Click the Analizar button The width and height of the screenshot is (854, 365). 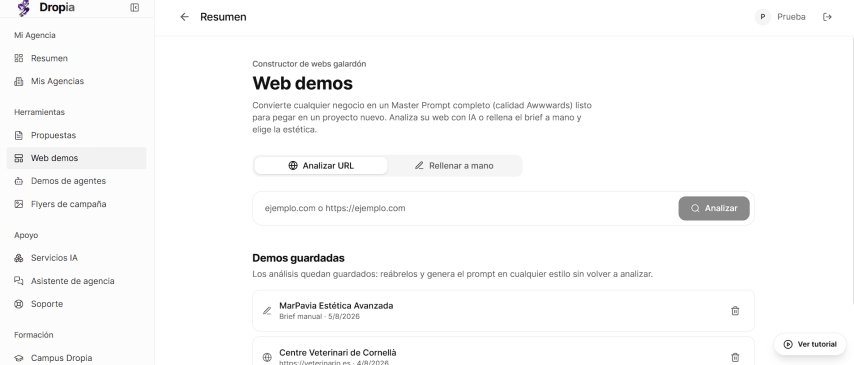pyautogui.click(x=713, y=208)
